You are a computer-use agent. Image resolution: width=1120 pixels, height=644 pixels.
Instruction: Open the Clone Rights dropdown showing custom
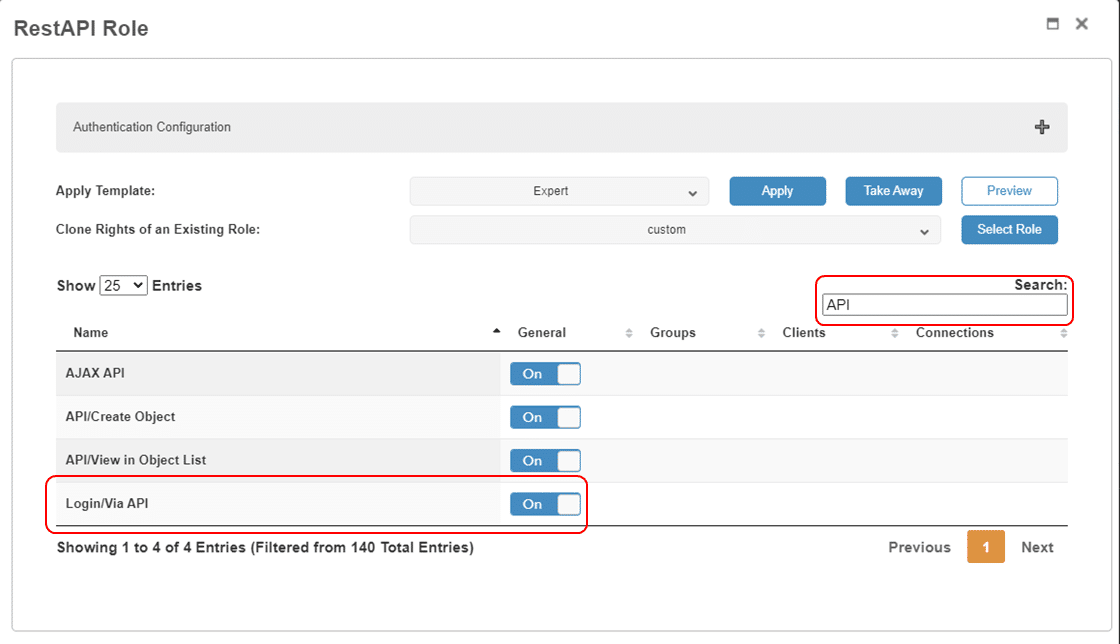pyautogui.click(x=675, y=230)
